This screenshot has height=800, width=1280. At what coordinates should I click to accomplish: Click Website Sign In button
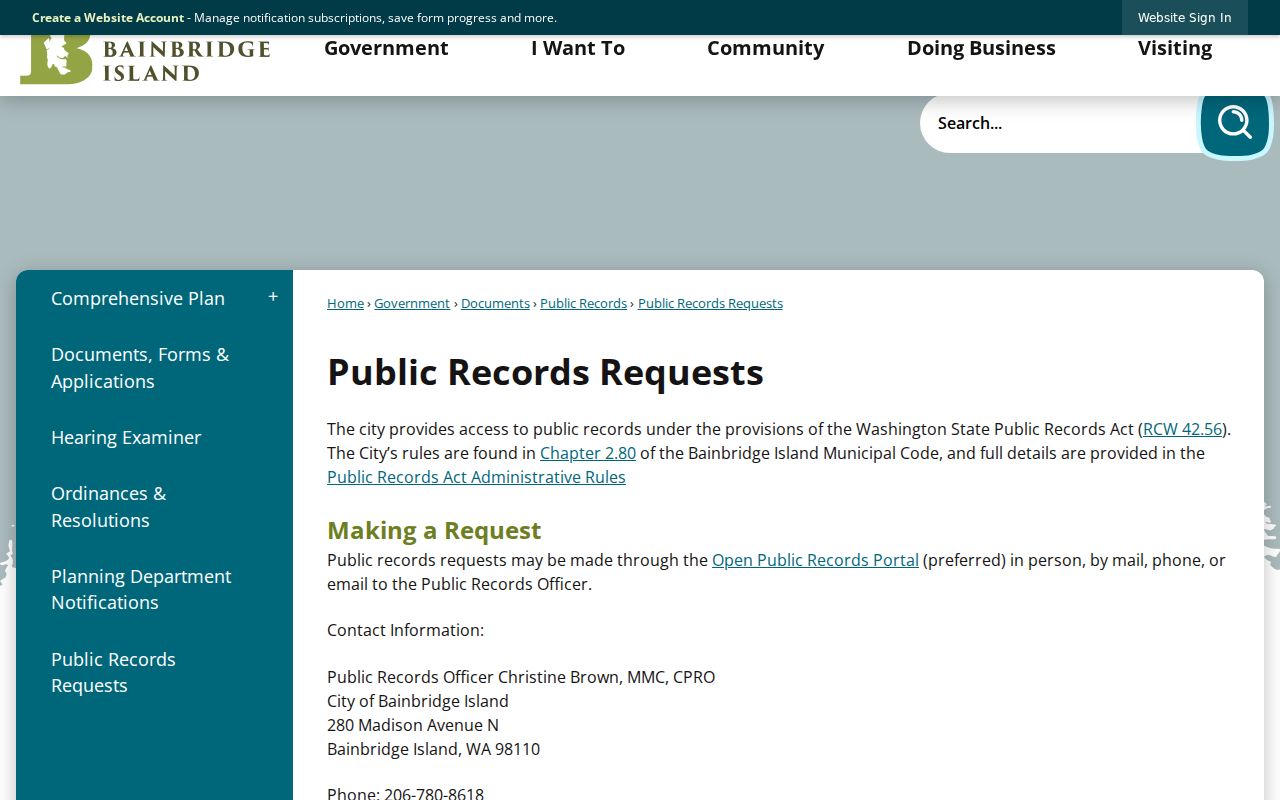click(1184, 17)
